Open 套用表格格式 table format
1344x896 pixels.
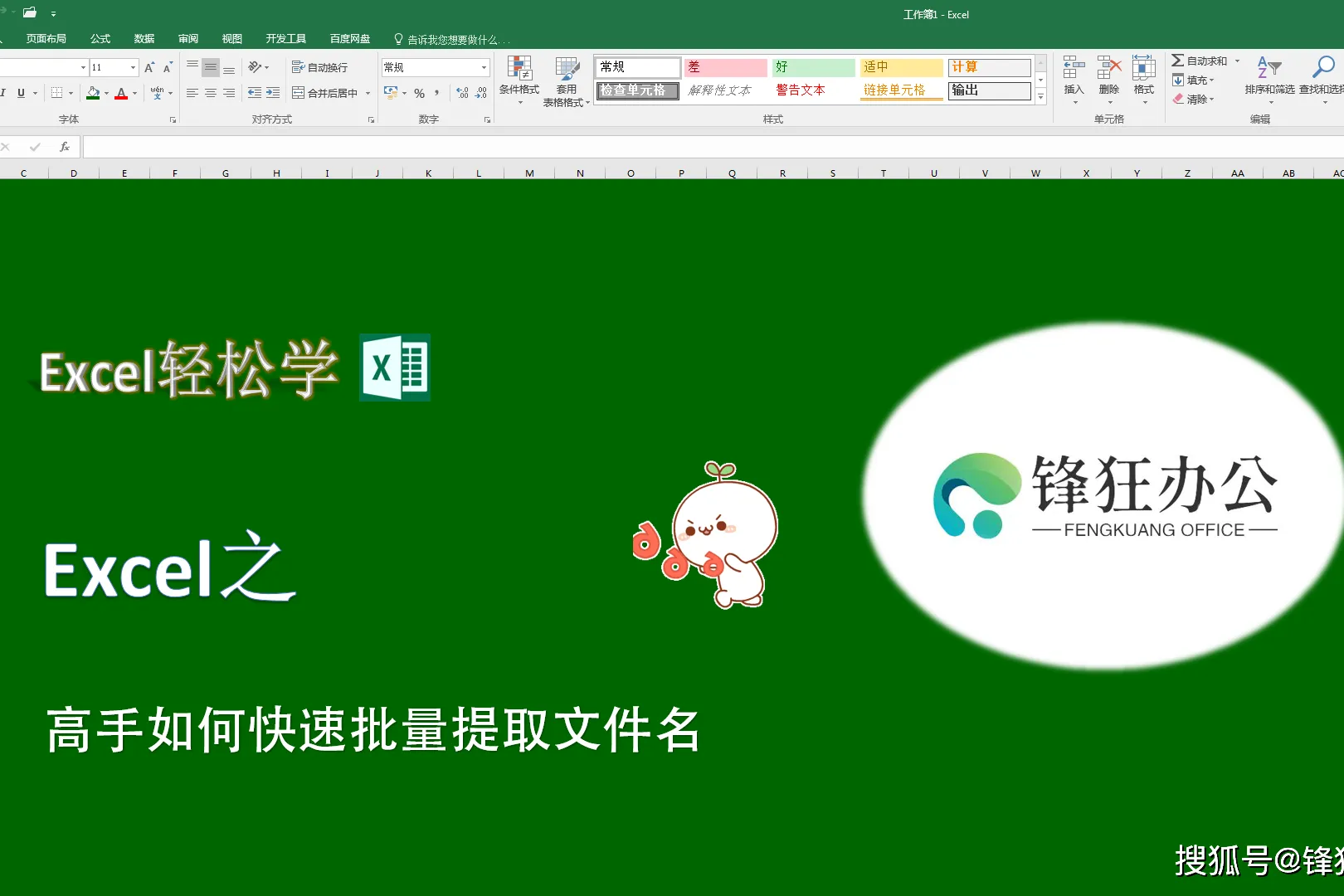click(x=567, y=81)
